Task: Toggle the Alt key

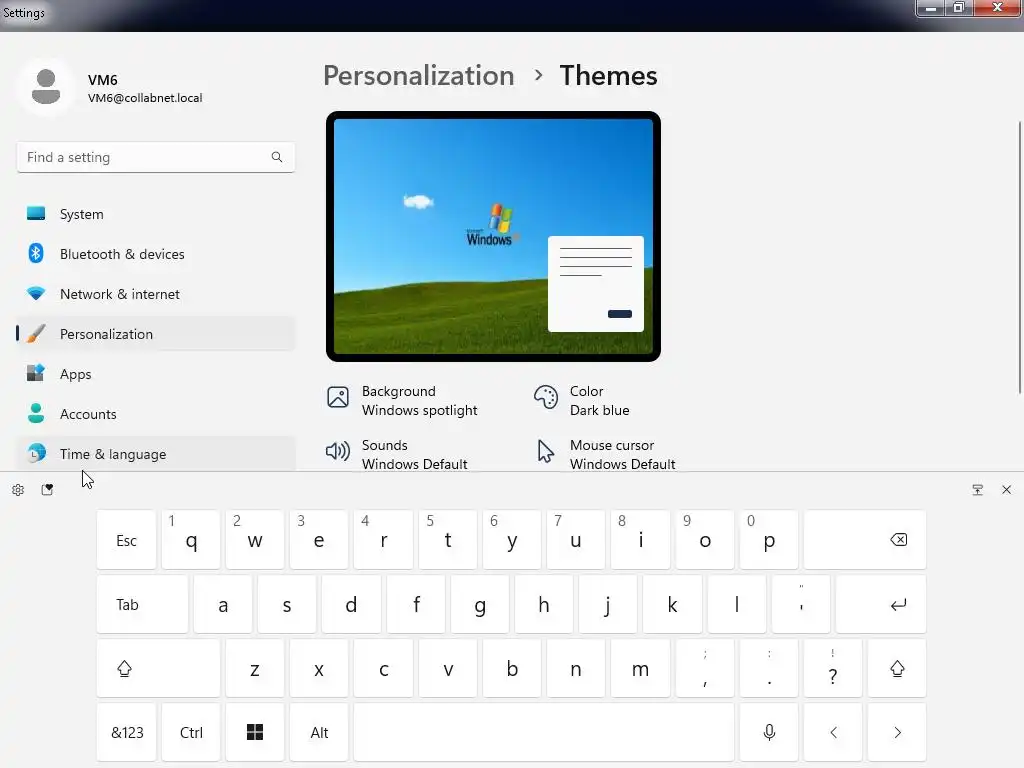Action: pos(319,732)
